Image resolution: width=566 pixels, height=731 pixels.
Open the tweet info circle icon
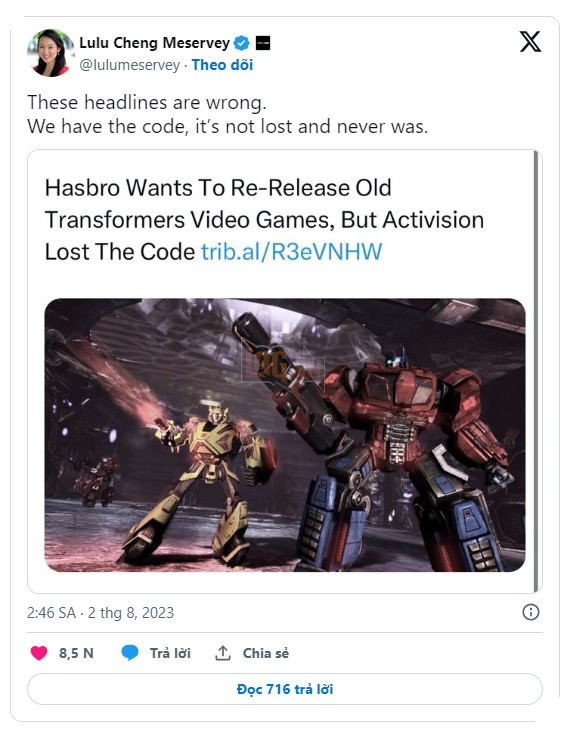531,612
